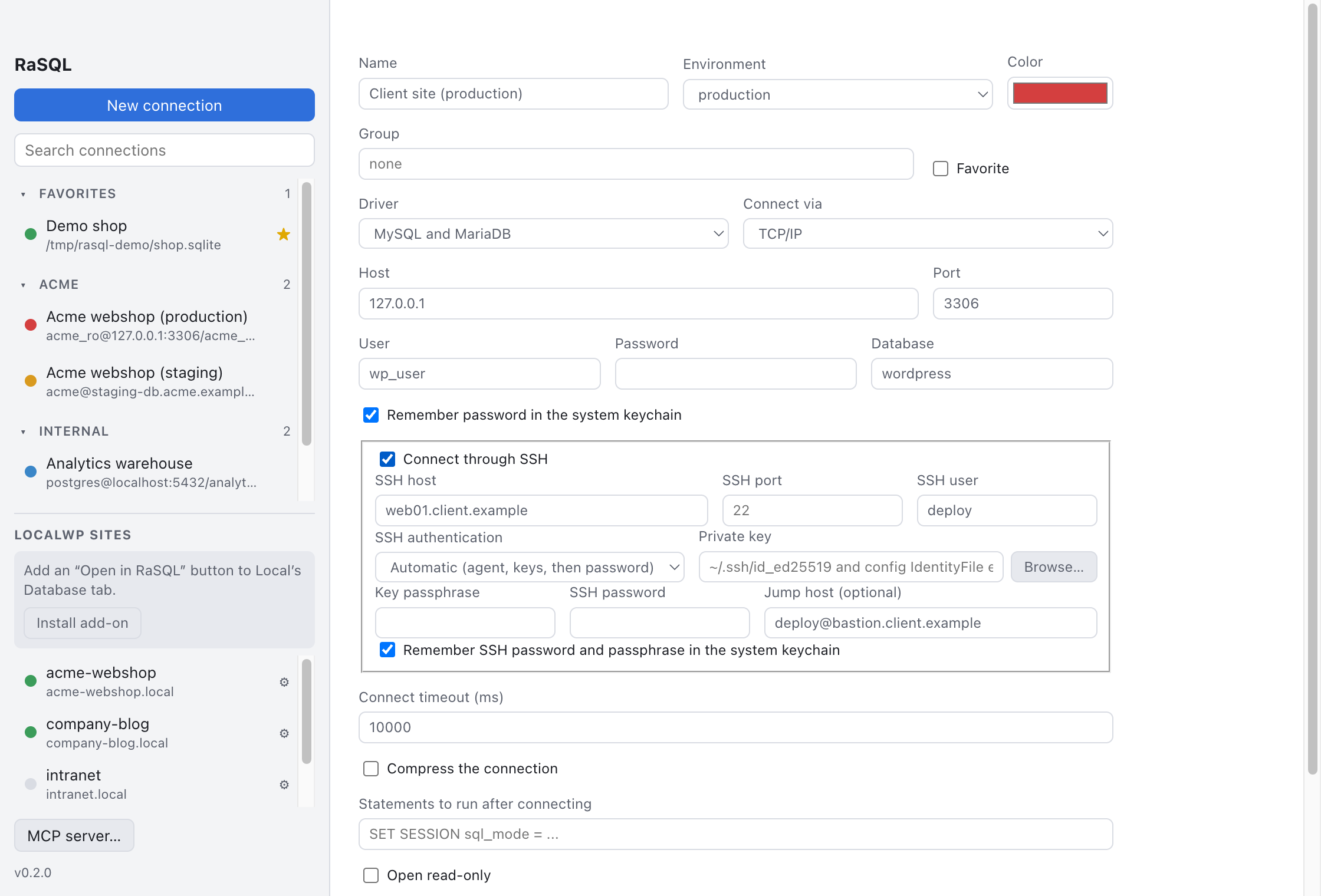
Task: Click green status dot of company-blog site
Action: pyautogui.click(x=31, y=732)
